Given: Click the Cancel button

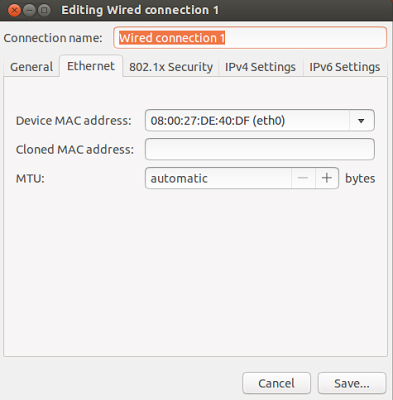Looking at the screenshot, I should pos(276,383).
